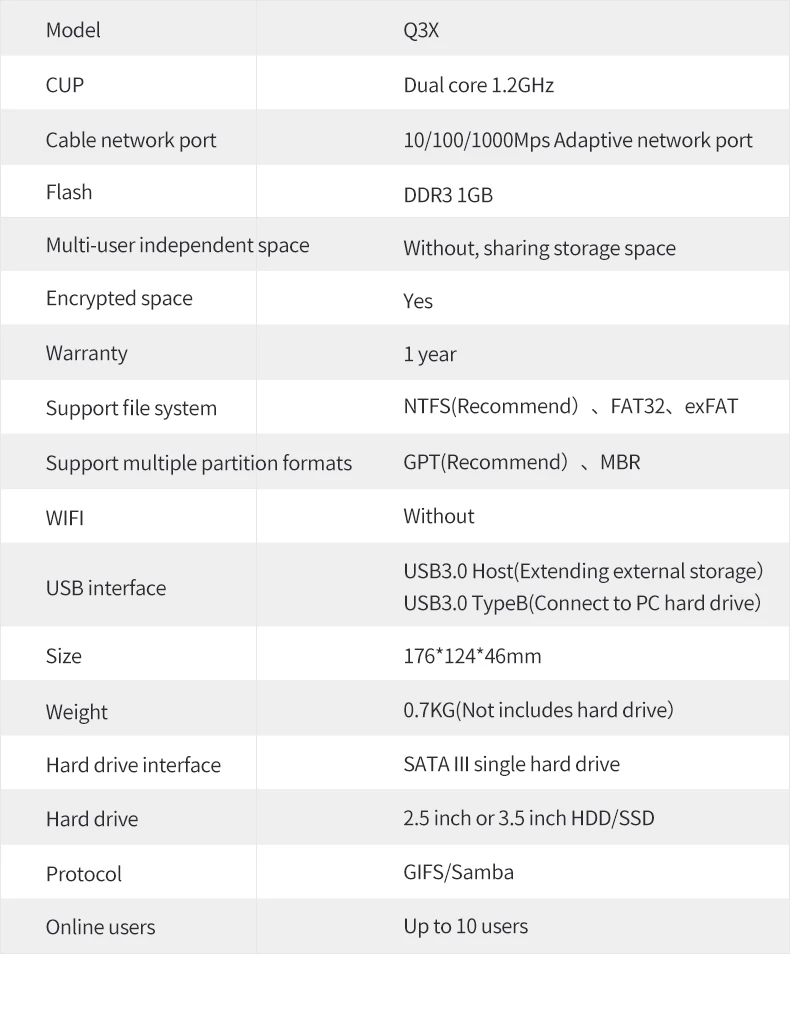Click the 1 year warranty value
790x1010 pixels.
tap(430, 354)
